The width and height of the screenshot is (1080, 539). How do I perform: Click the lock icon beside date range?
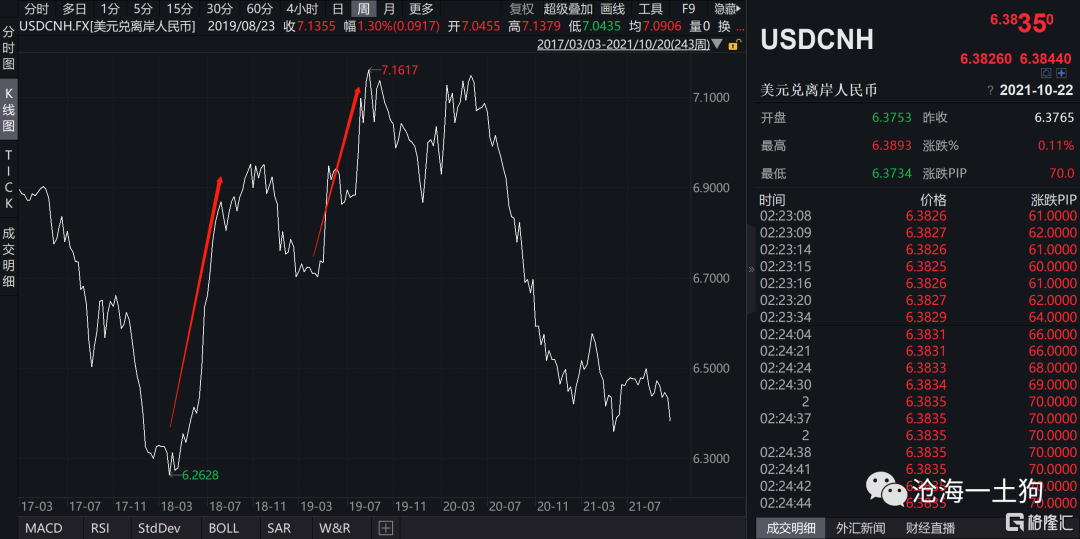point(733,45)
